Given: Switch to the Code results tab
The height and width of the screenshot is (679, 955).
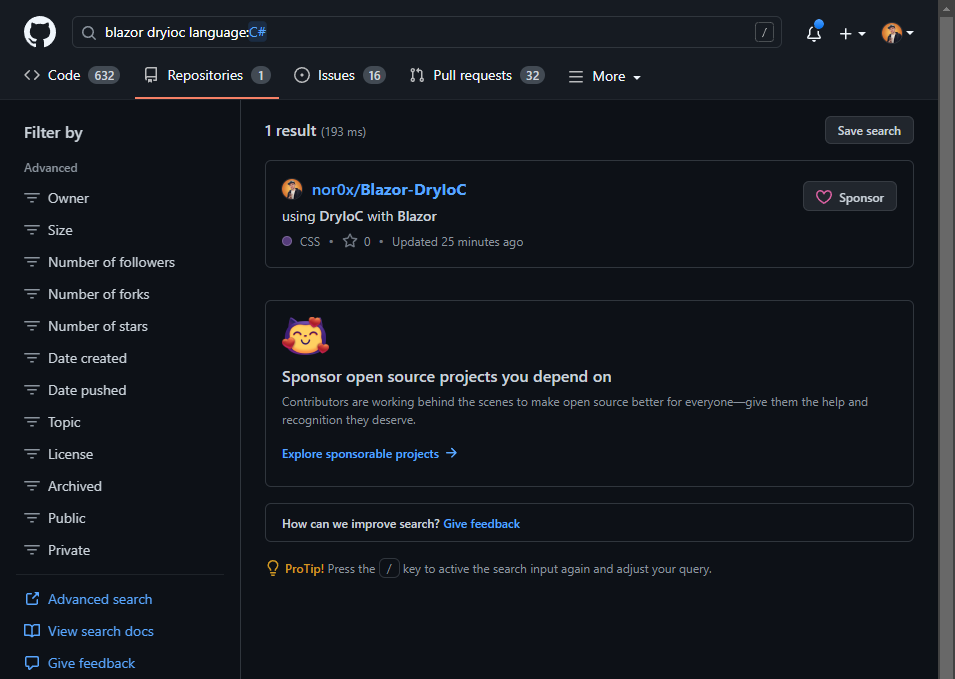Looking at the screenshot, I should 70,76.
